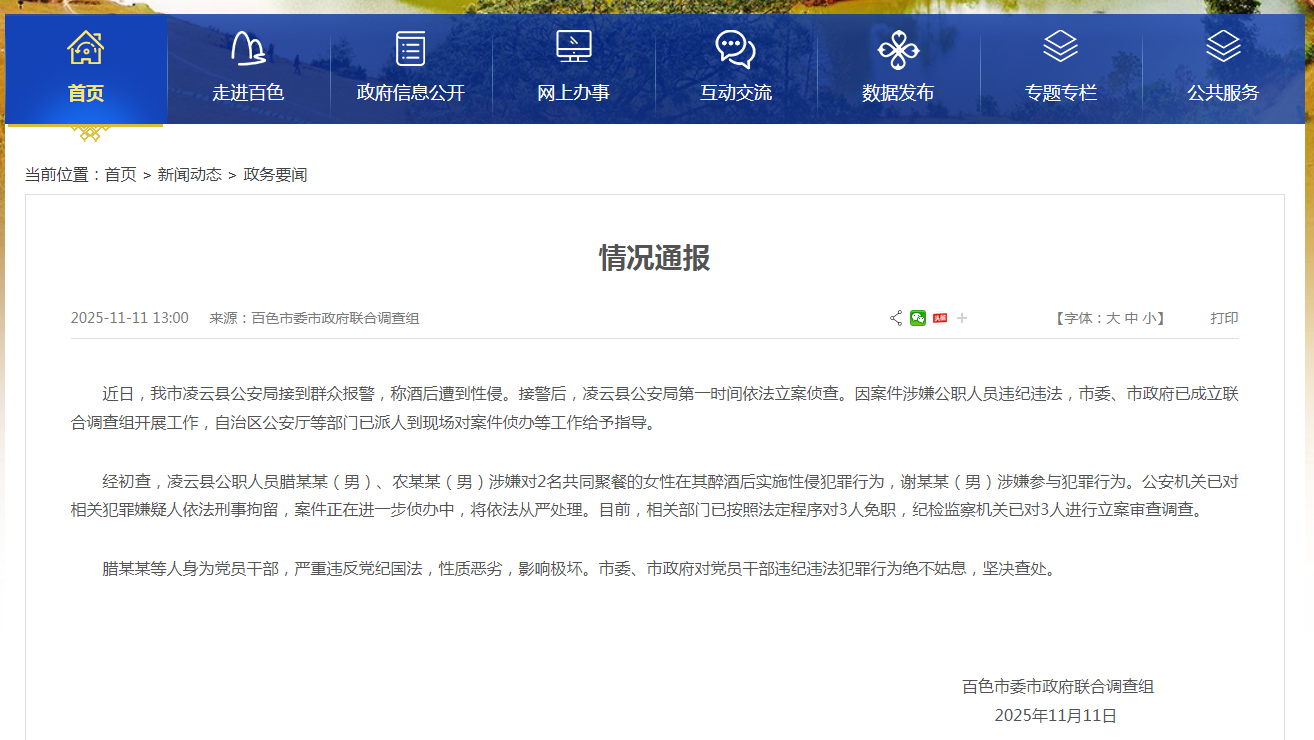1314x740 pixels.
Task: Set font size to medium (中)
Action: tap(1131, 318)
